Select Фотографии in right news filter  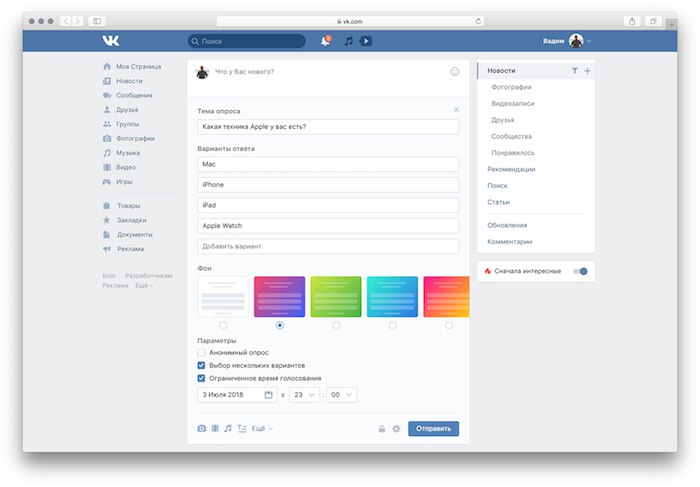[x=511, y=87]
